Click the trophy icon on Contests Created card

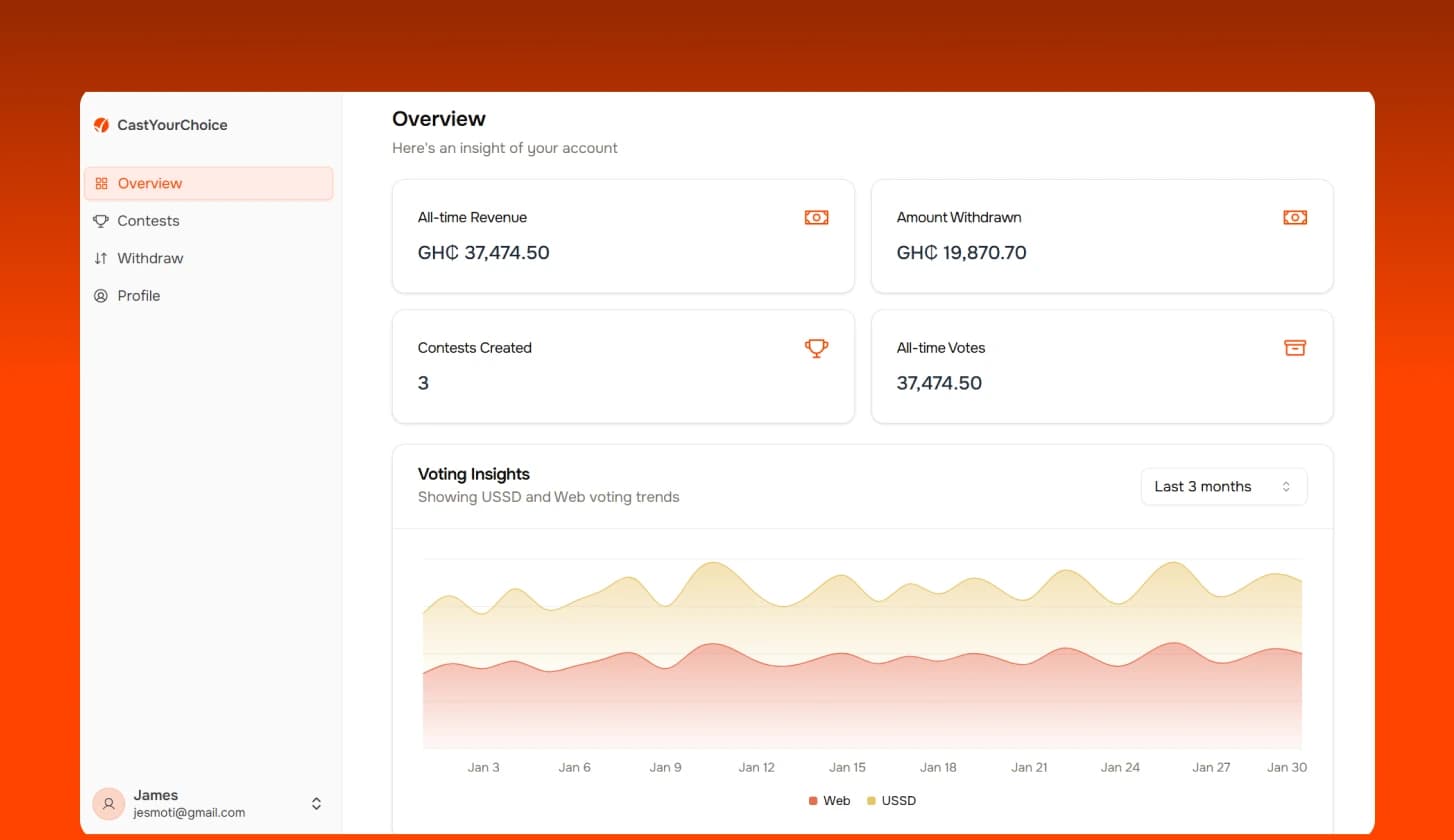point(816,348)
